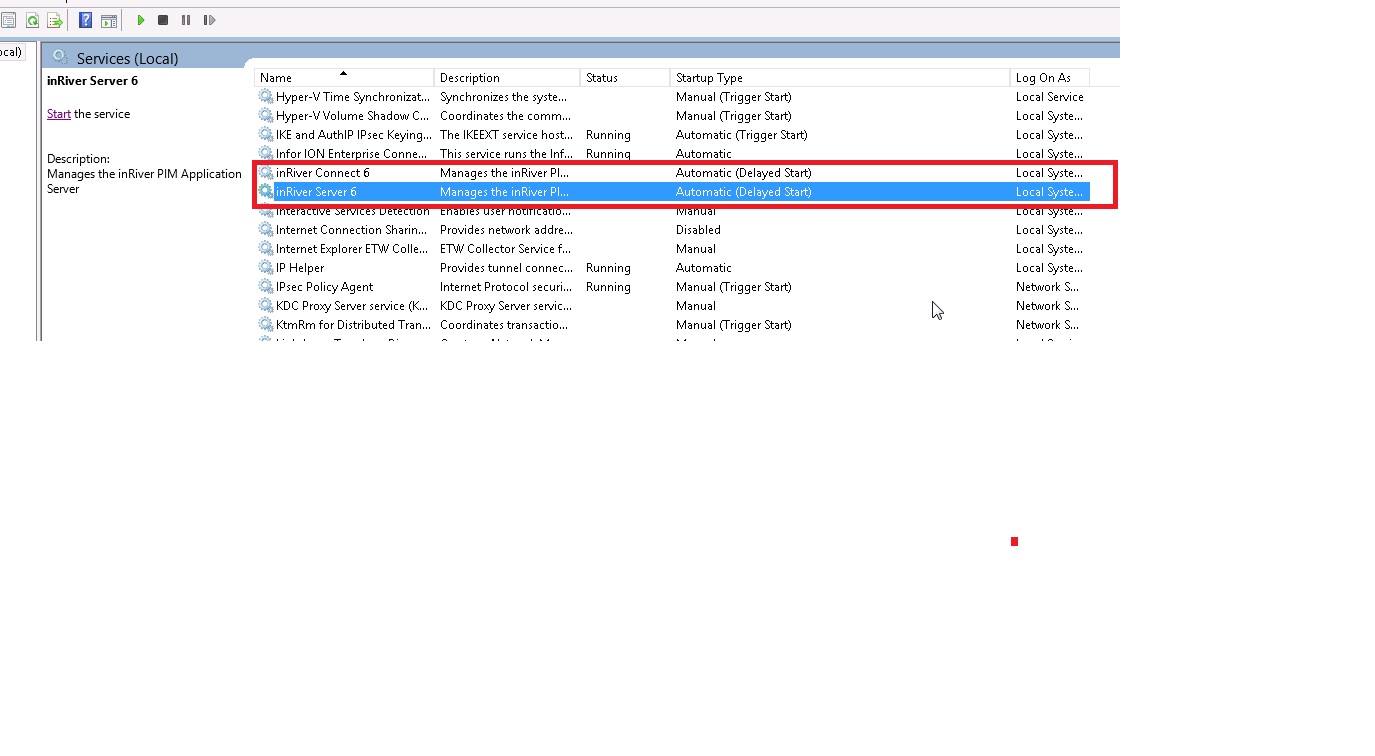The image size is (1375, 756).
Task: Click the Stop Service square icon
Action: click(163, 20)
